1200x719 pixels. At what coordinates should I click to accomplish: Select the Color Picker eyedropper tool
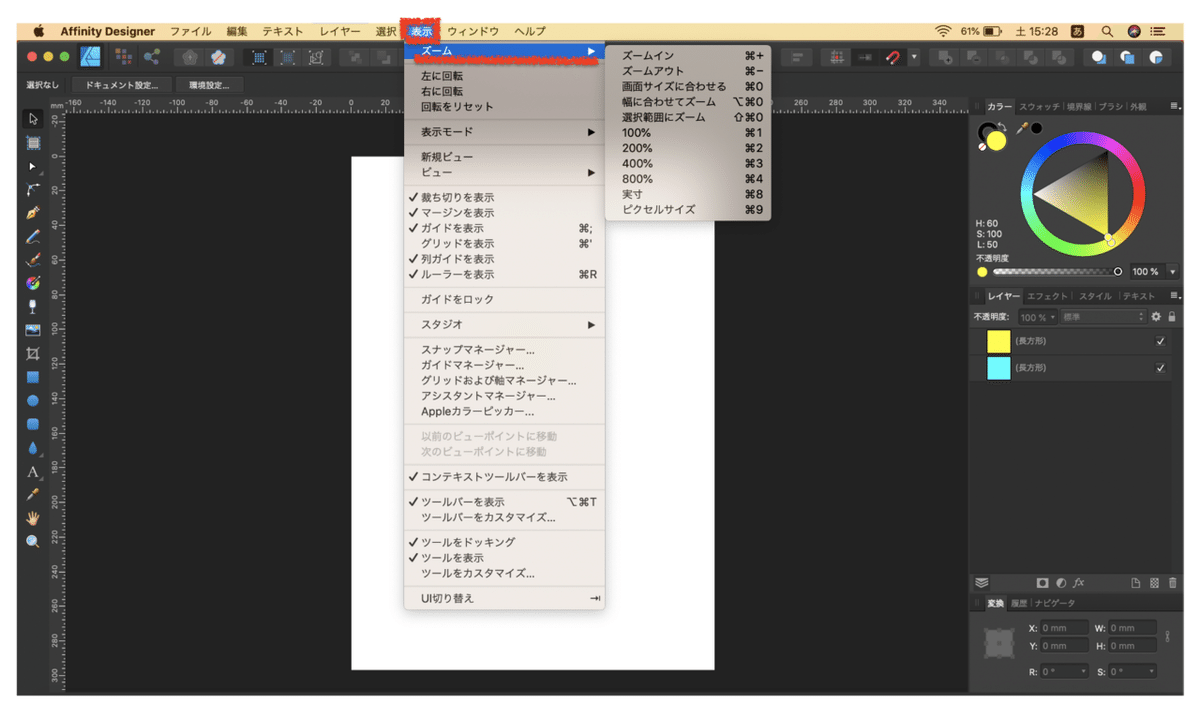coord(33,494)
